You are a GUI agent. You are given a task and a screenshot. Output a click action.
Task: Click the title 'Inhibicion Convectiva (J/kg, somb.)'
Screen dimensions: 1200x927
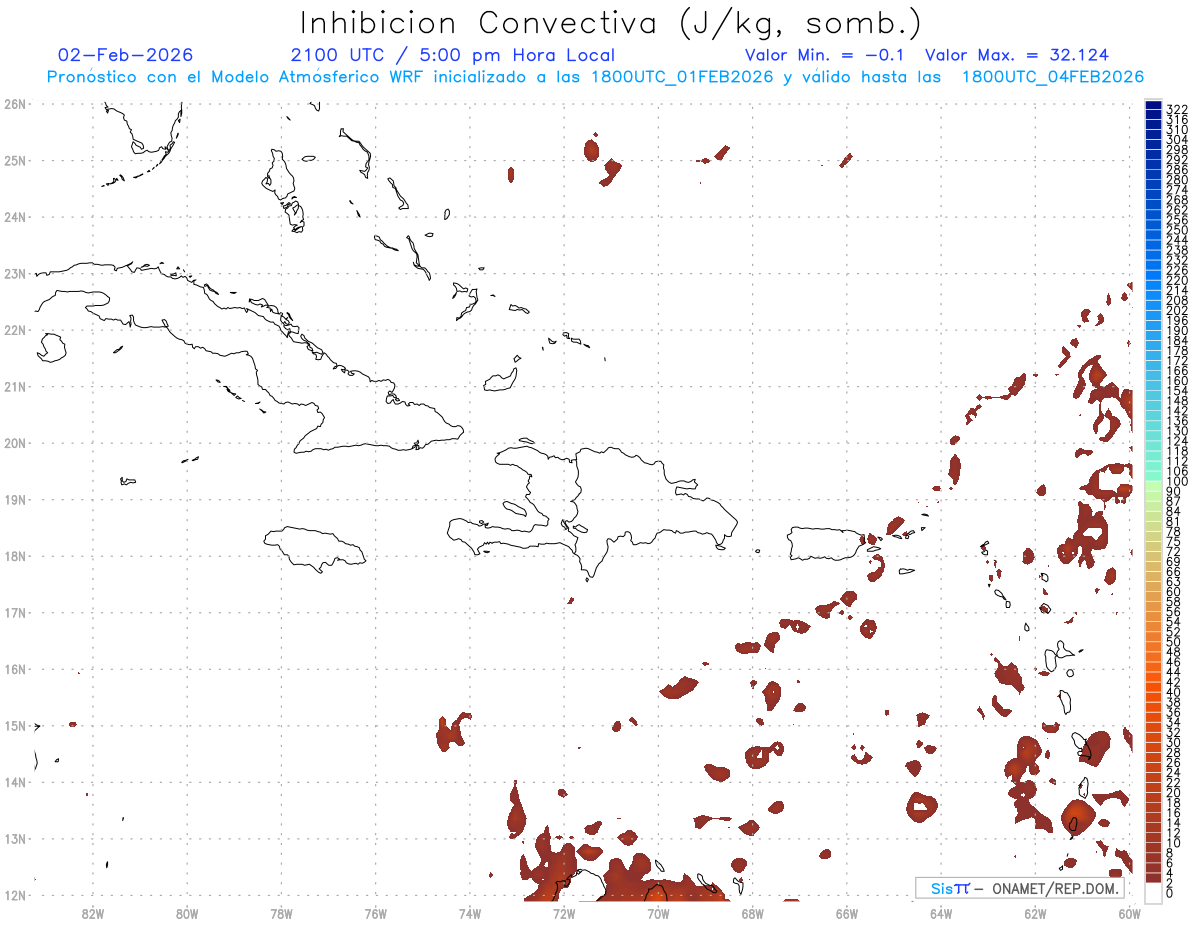[x=611, y=23]
